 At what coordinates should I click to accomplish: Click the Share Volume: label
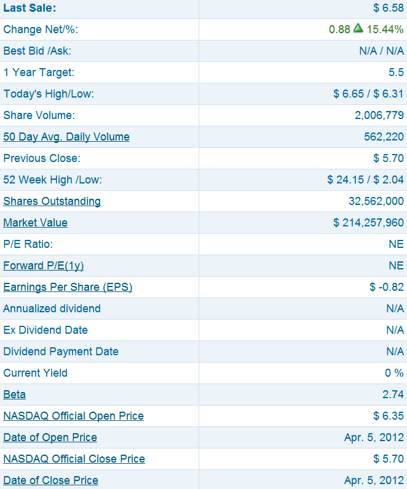(39, 115)
